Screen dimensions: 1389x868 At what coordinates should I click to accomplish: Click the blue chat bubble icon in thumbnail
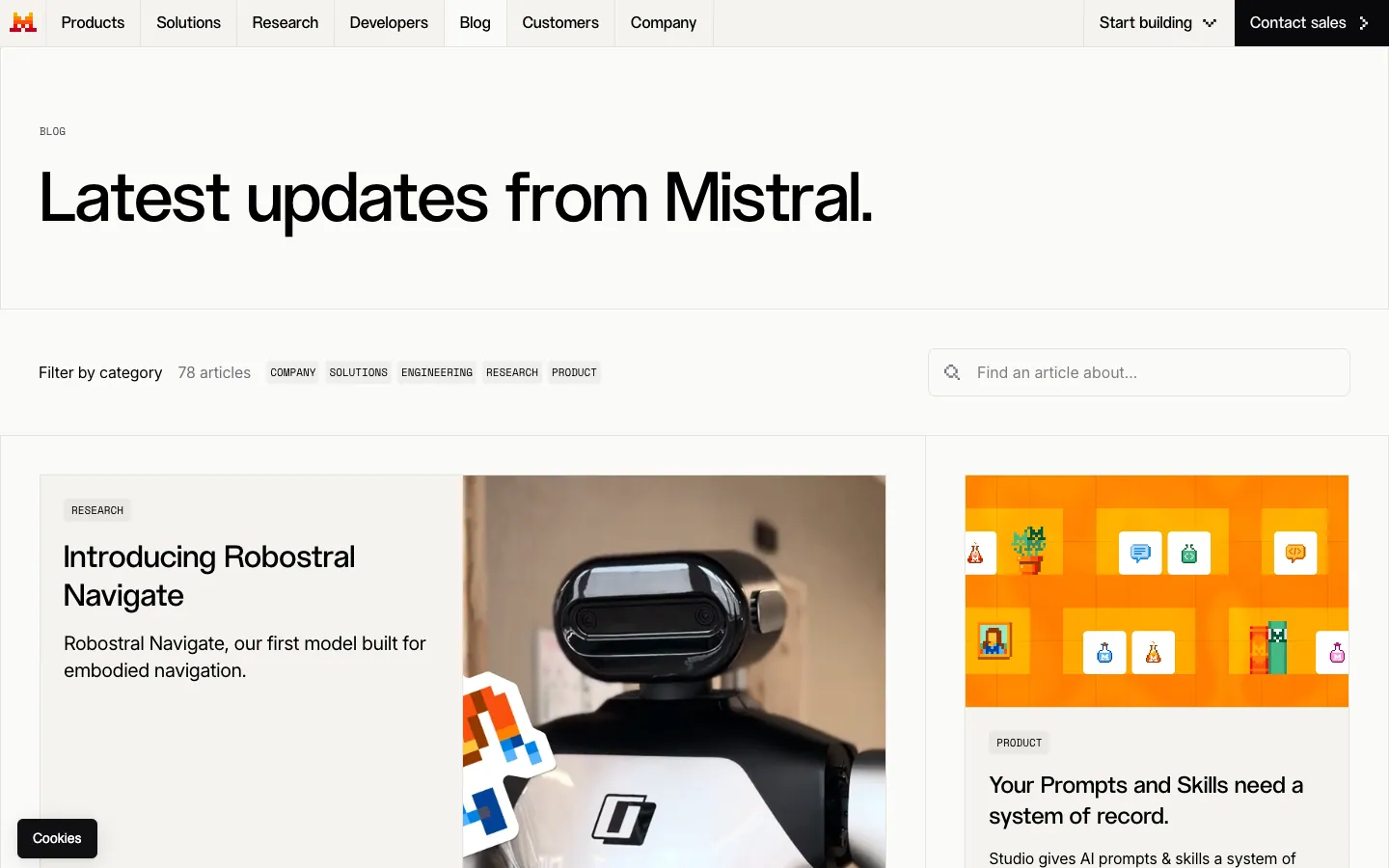pos(1140,553)
